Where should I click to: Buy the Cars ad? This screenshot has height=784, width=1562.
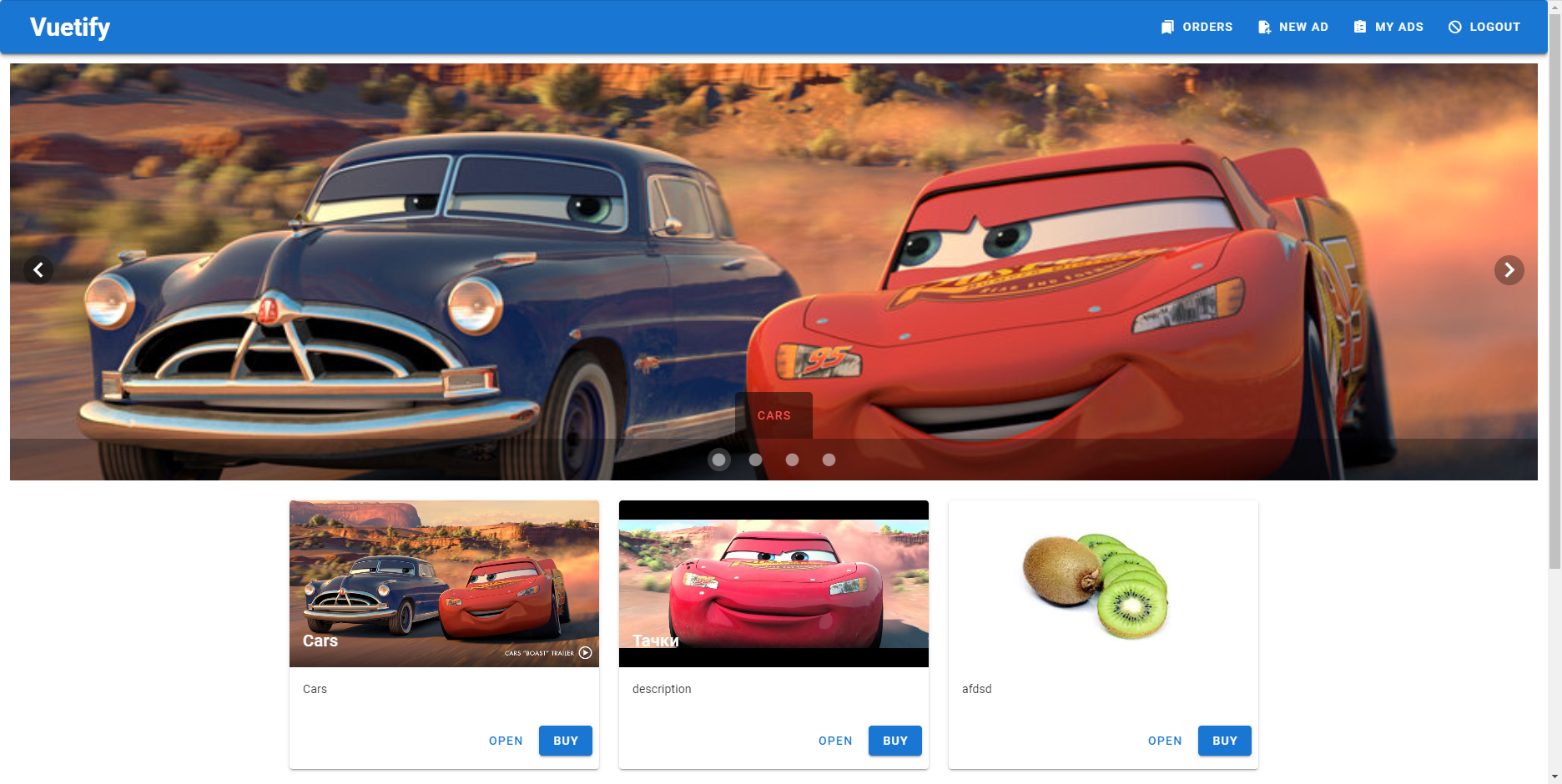[x=566, y=741]
